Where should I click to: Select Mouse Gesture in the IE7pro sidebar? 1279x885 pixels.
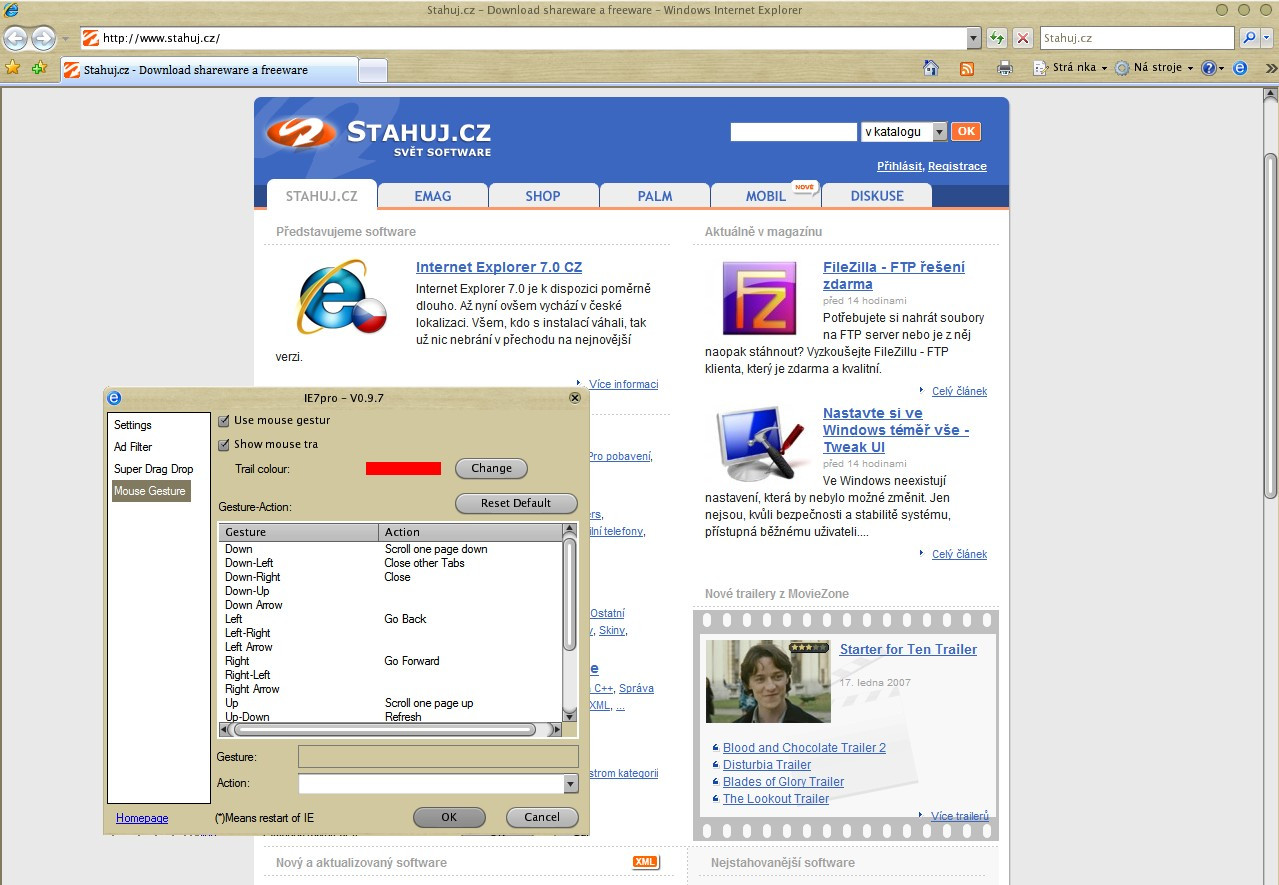[150, 491]
